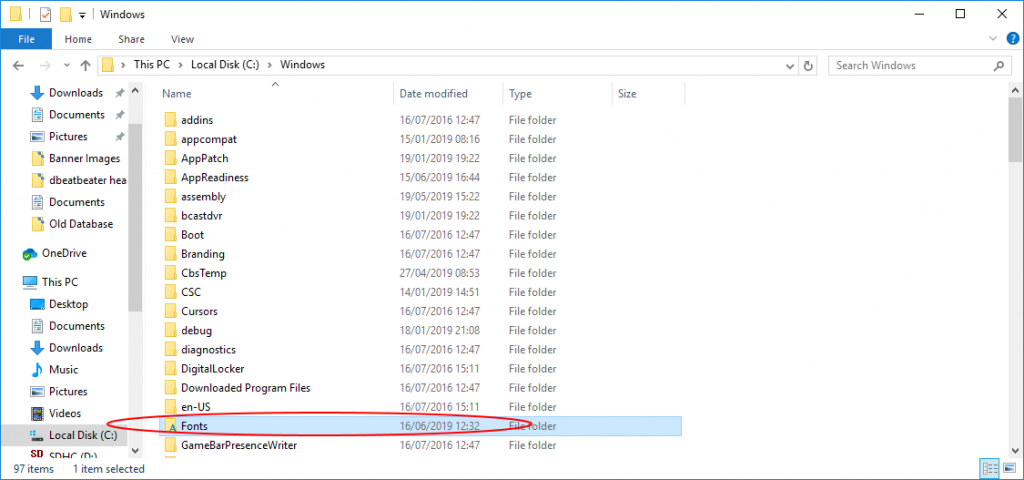Click the navigation pane scrollbar thumb
Image resolution: width=1024 pixels, height=480 pixels.
(x=135, y=218)
